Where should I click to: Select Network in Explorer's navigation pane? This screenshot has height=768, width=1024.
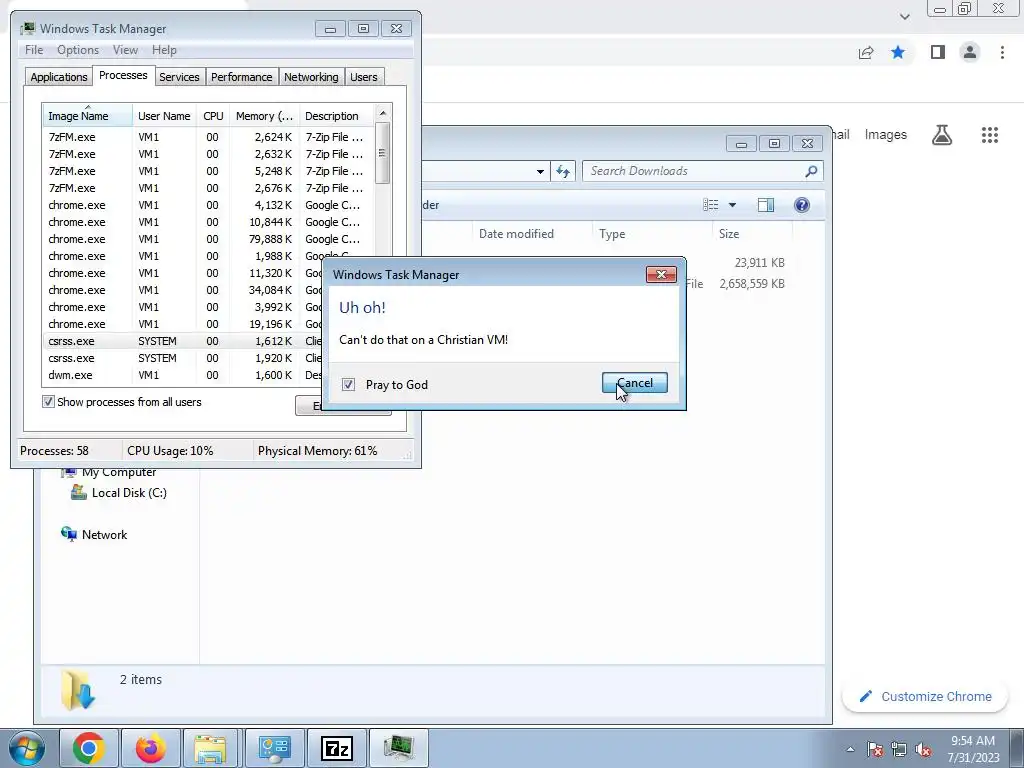94,534
